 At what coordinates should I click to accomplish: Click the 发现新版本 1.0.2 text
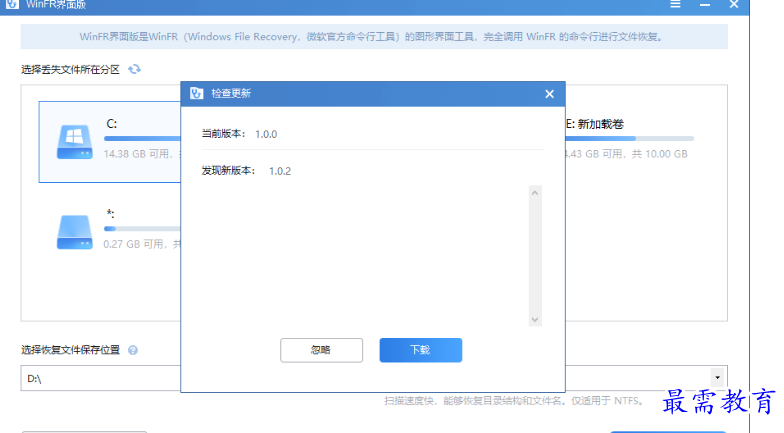pyautogui.click(x=246, y=171)
